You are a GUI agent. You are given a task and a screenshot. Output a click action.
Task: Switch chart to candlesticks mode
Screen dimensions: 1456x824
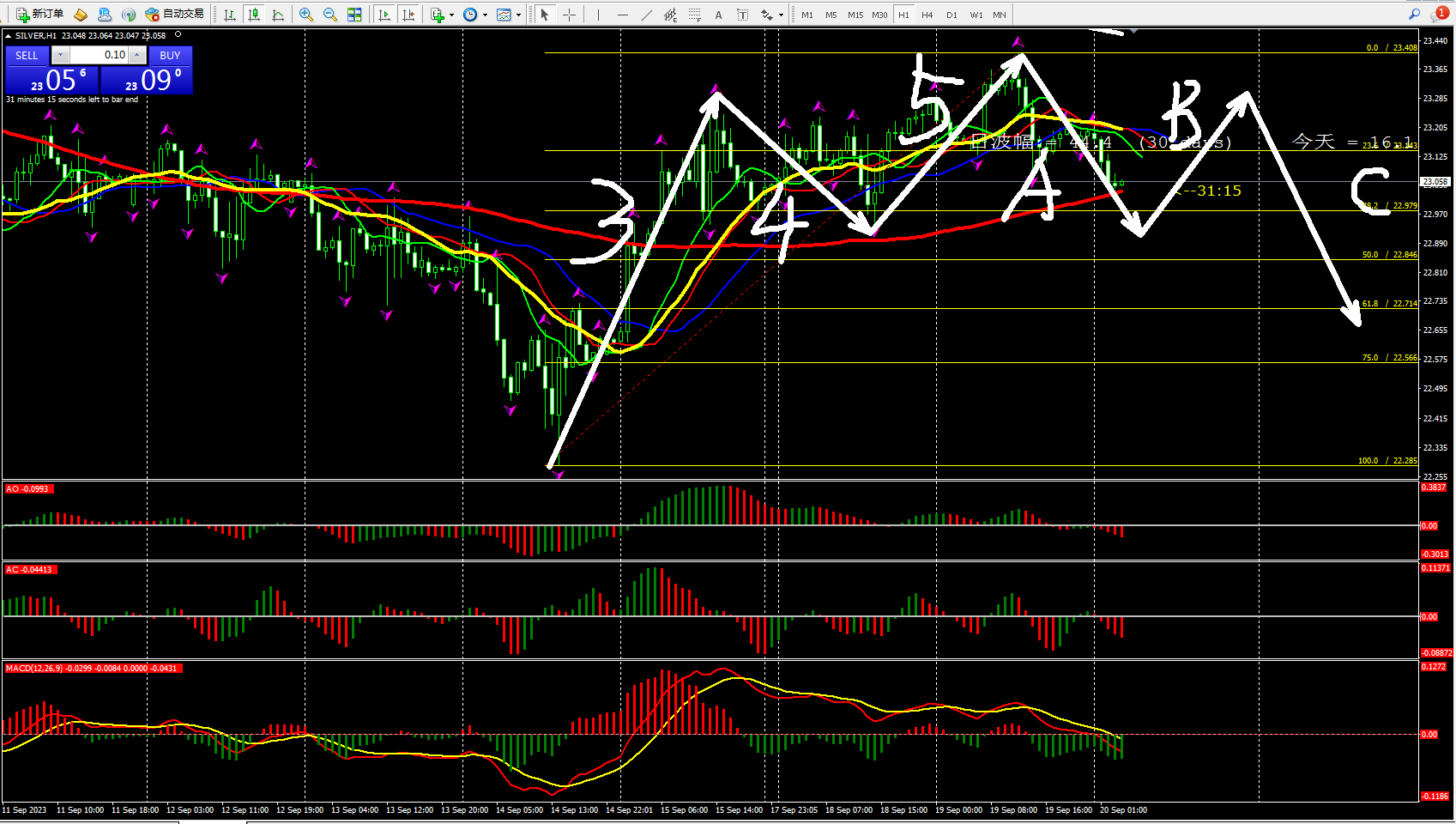tap(254, 15)
